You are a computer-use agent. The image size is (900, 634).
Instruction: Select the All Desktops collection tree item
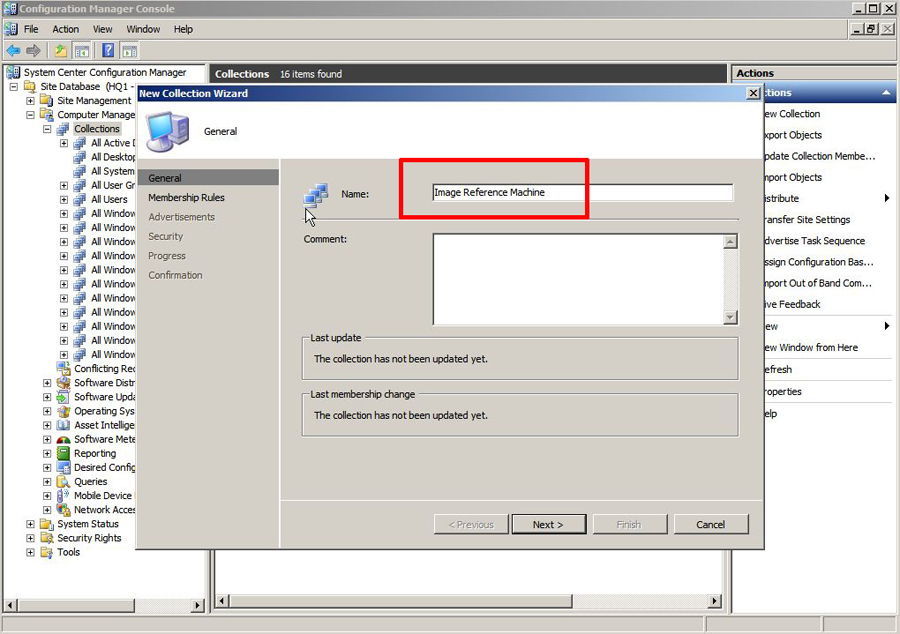pos(112,157)
